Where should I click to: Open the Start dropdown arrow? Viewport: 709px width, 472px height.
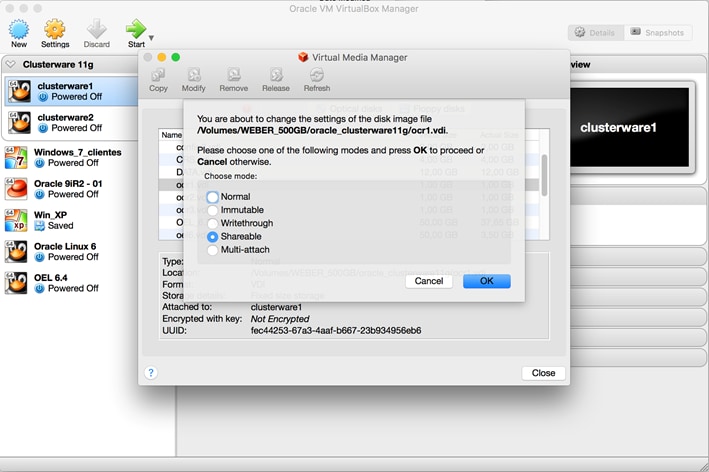click(x=151, y=38)
